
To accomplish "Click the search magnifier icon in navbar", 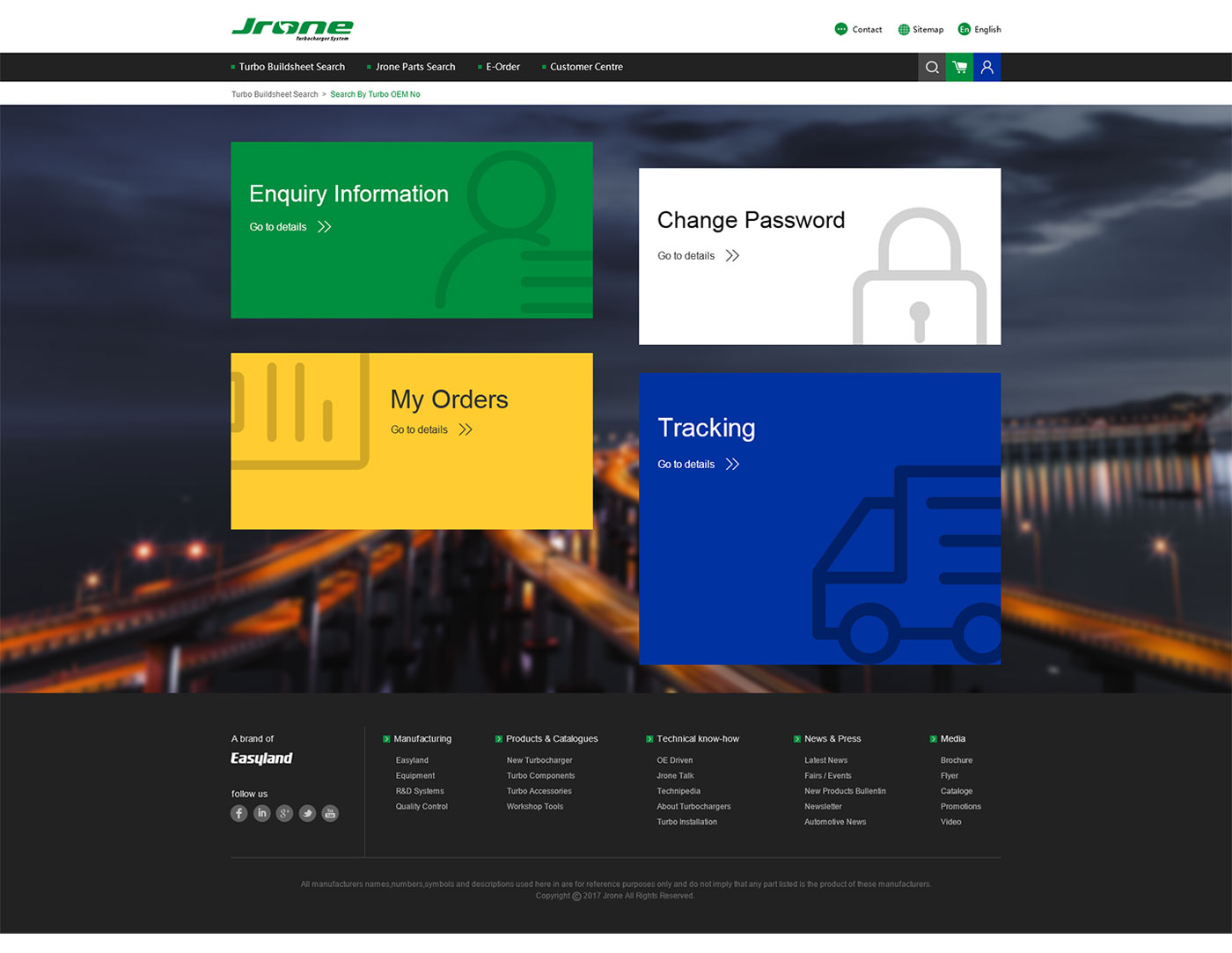I will [x=932, y=67].
